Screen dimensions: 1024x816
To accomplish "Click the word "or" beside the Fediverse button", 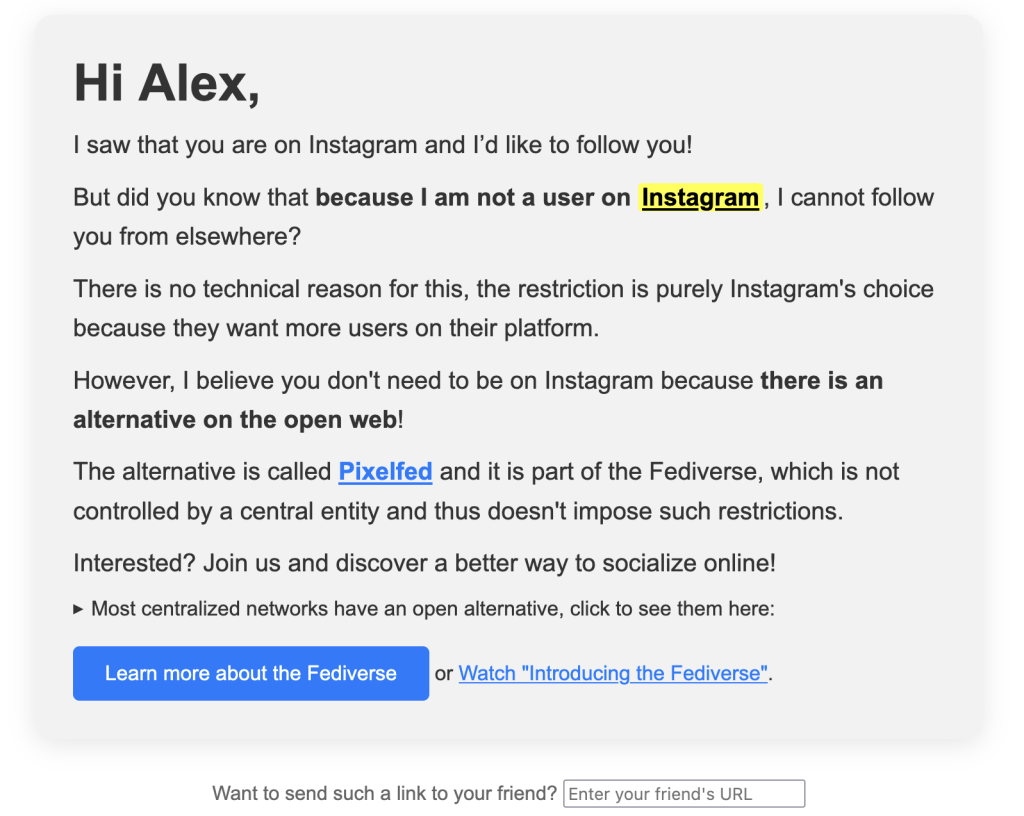I will point(444,674).
